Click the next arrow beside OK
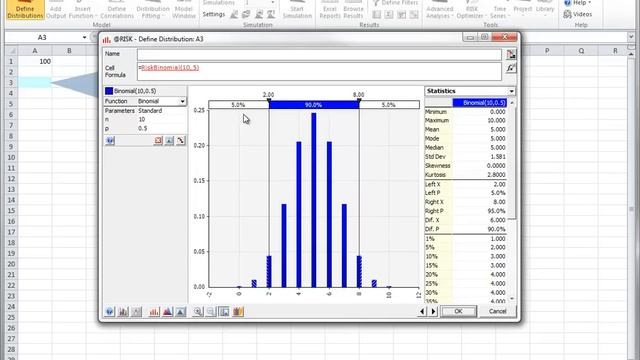The image size is (640, 360). click(x=433, y=311)
